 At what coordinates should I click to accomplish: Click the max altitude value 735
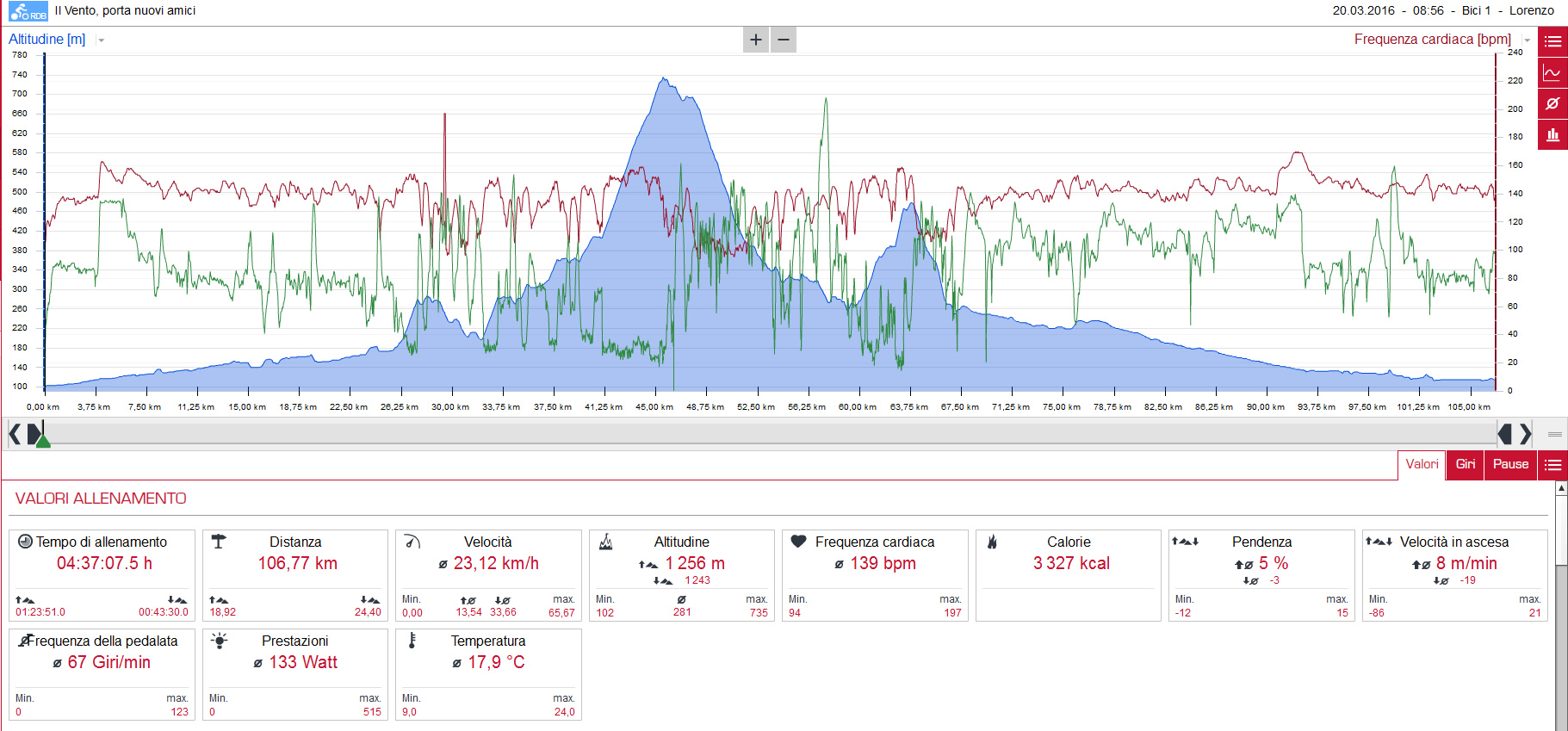pos(759,613)
